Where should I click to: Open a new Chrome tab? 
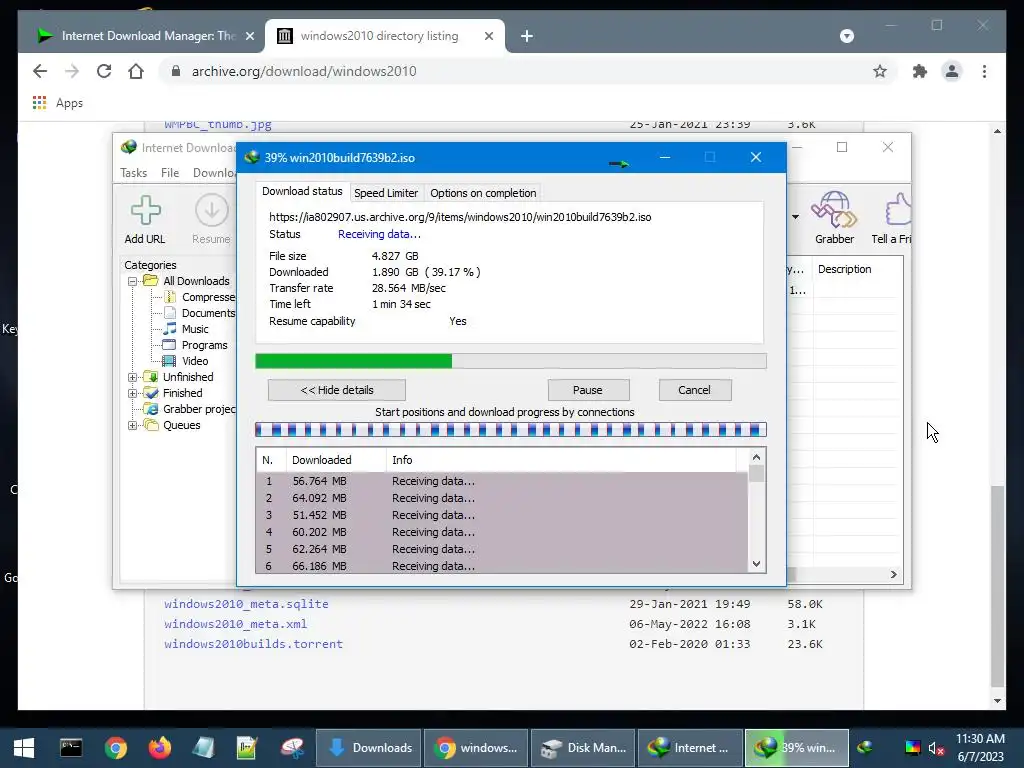527,36
